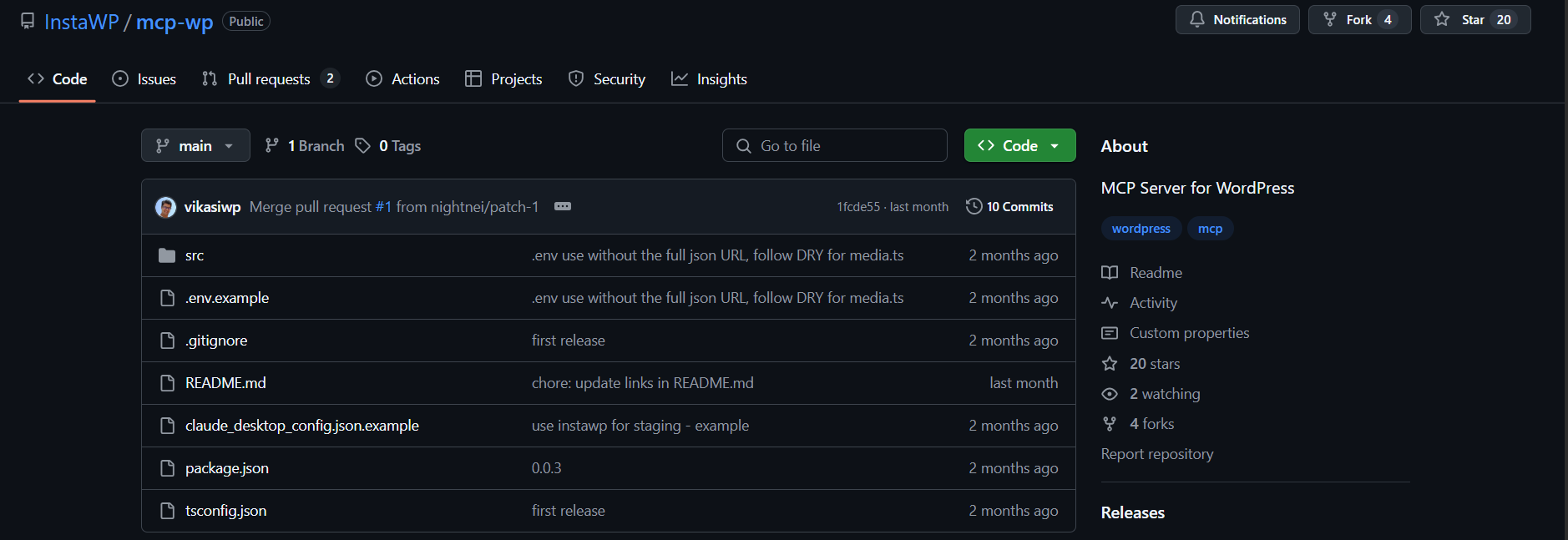Open src row commit message about .env

point(718,255)
